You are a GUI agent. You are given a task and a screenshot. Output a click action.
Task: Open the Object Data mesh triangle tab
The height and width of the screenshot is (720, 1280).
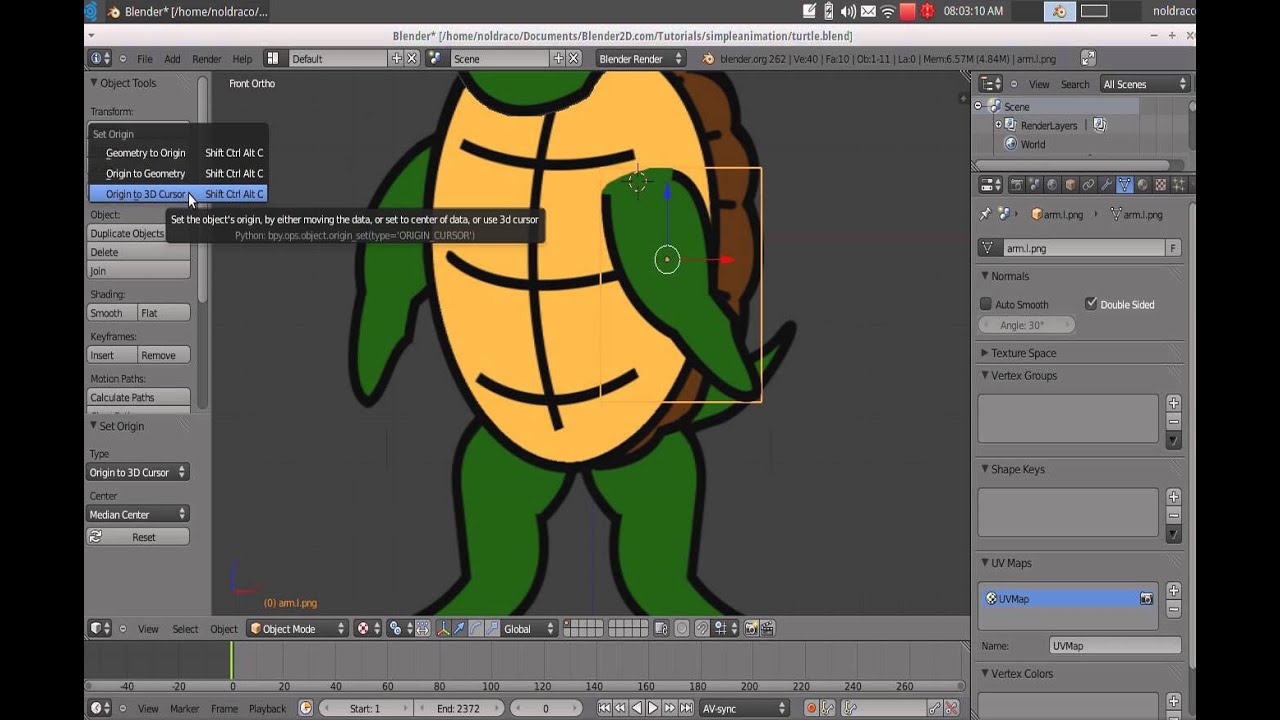(1125, 185)
